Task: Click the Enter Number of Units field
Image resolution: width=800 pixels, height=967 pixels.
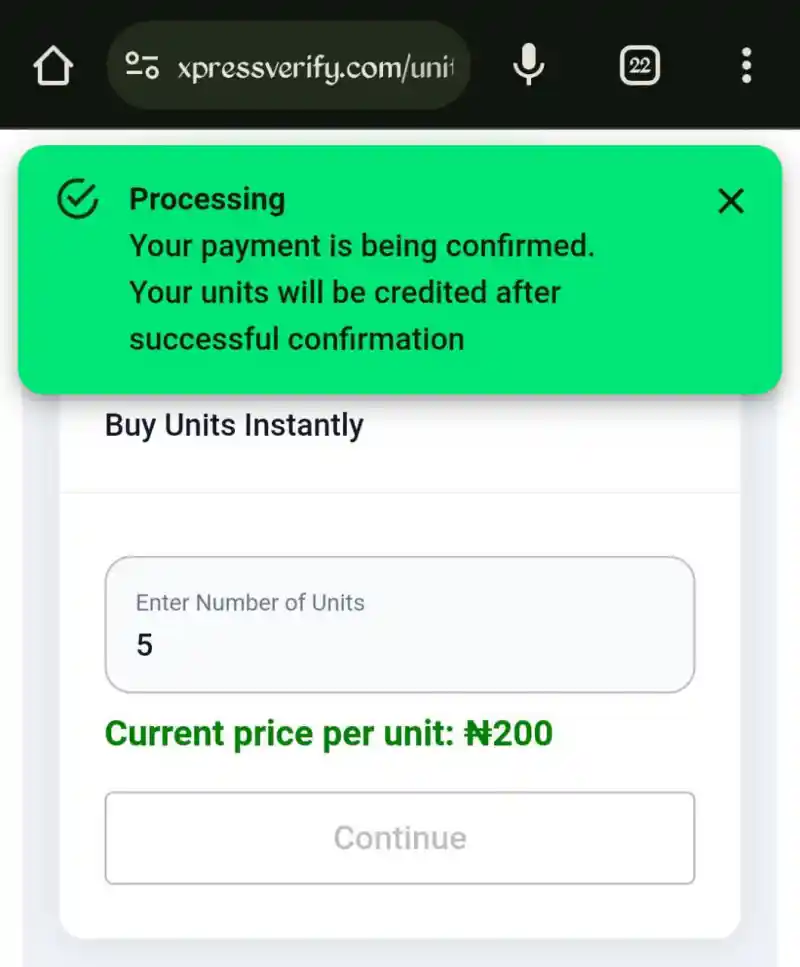Action: click(400, 625)
